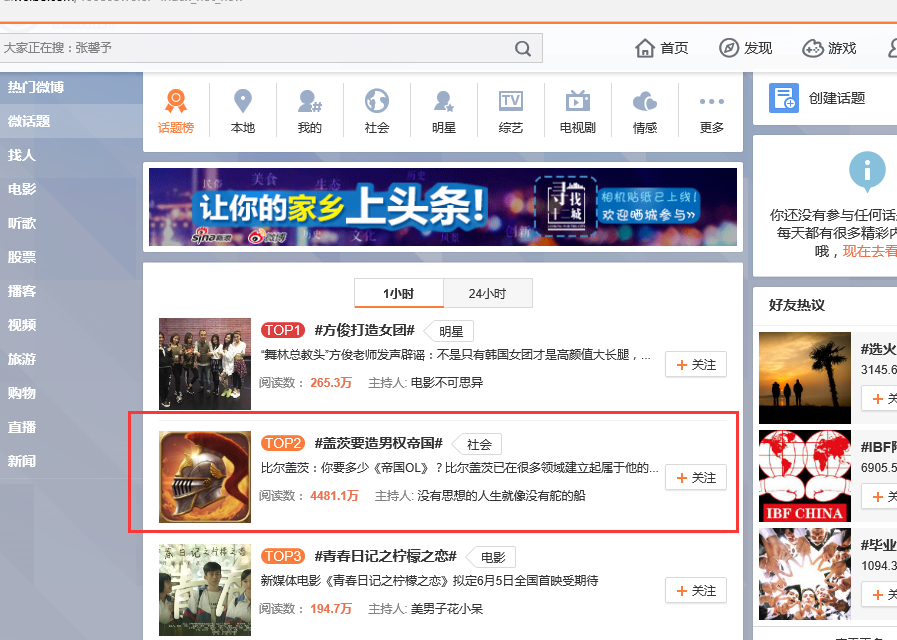Open the TOP2 knight helmet thumbnail
This screenshot has height=640, width=897.
(x=205, y=477)
